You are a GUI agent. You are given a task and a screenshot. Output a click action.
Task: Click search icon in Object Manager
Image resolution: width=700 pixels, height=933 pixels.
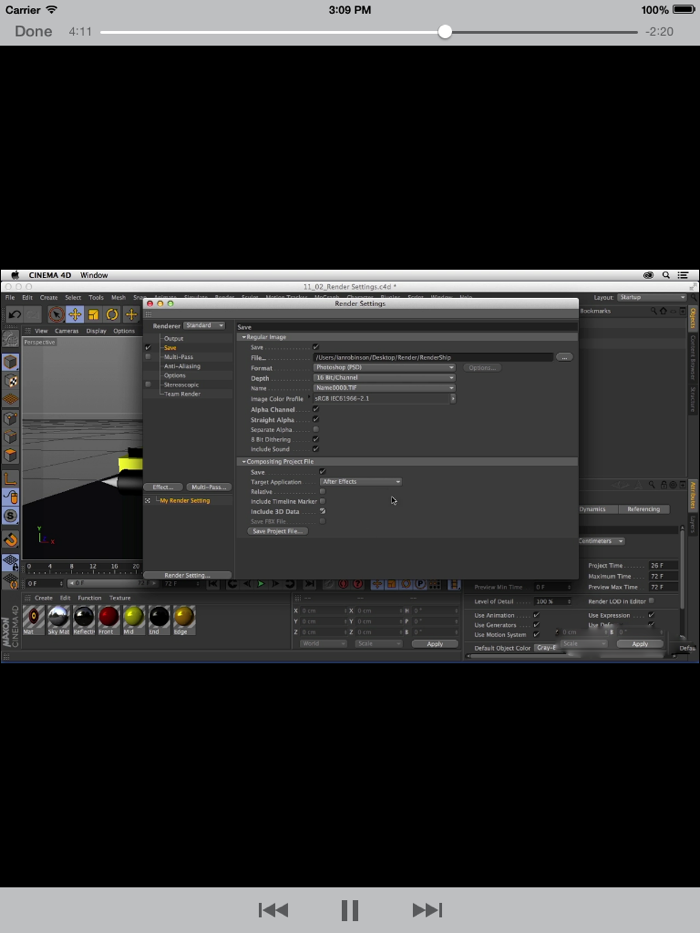(654, 311)
